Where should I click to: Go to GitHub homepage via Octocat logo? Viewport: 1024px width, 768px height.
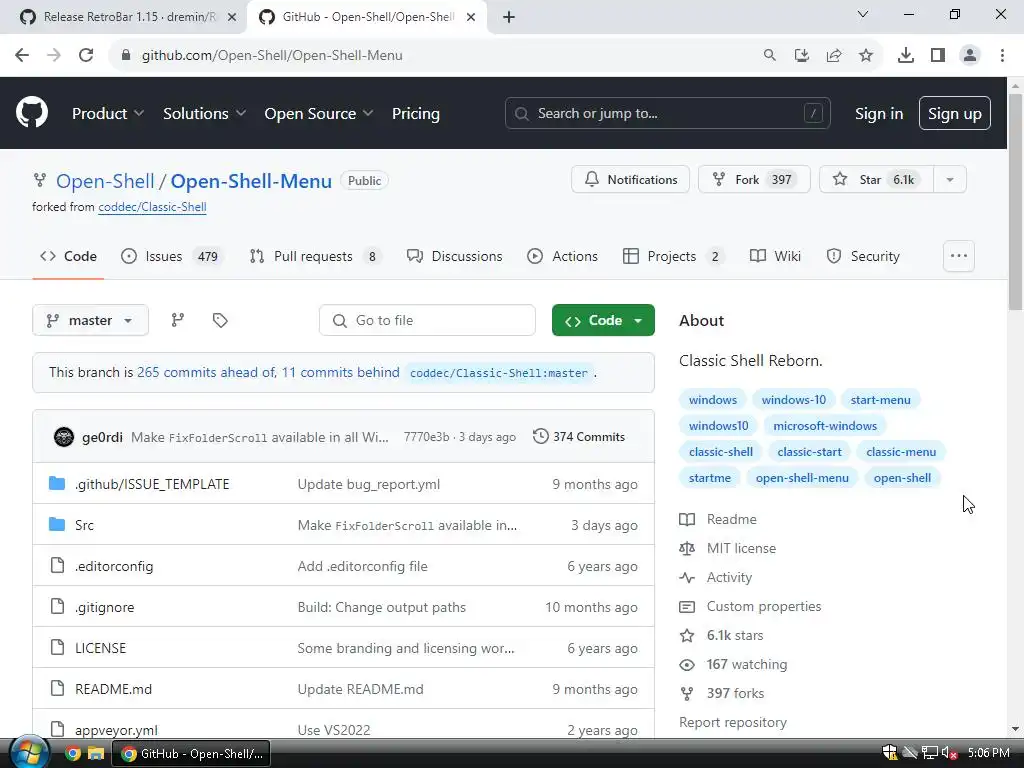31,113
